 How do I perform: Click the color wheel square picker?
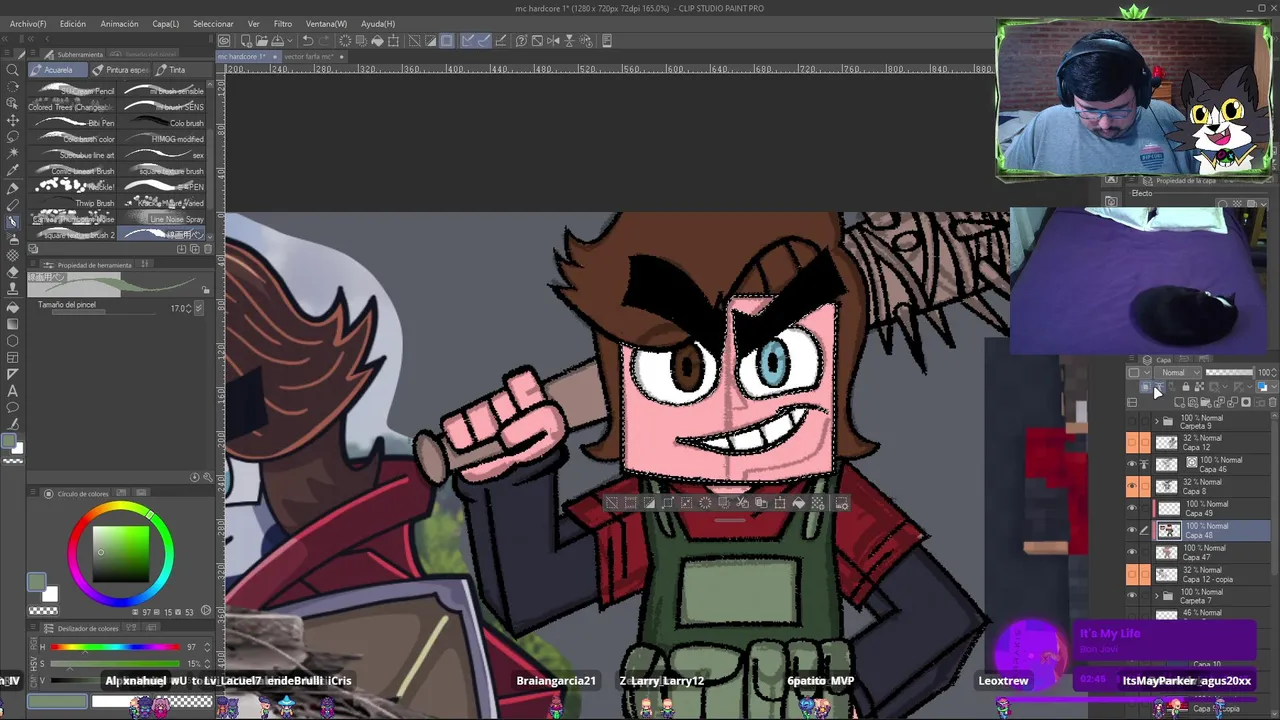click(121, 552)
